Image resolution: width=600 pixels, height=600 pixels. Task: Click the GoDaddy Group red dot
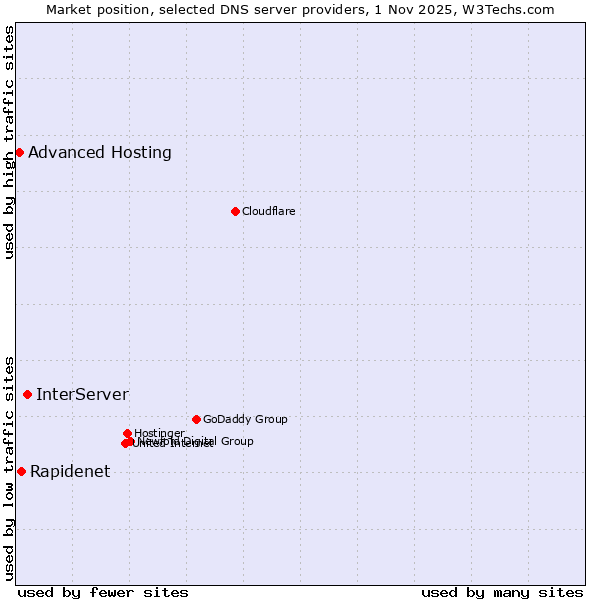pos(196,419)
